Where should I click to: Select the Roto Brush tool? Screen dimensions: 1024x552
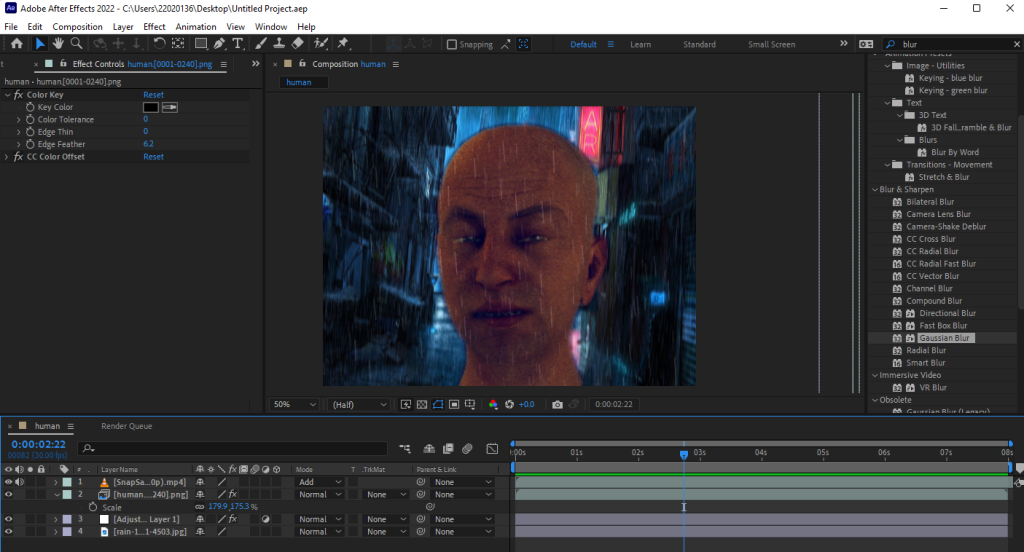(x=321, y=44)
